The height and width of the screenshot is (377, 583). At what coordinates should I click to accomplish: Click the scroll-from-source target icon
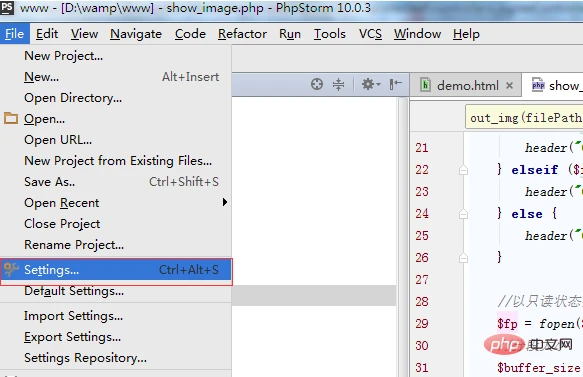[317, 84]
